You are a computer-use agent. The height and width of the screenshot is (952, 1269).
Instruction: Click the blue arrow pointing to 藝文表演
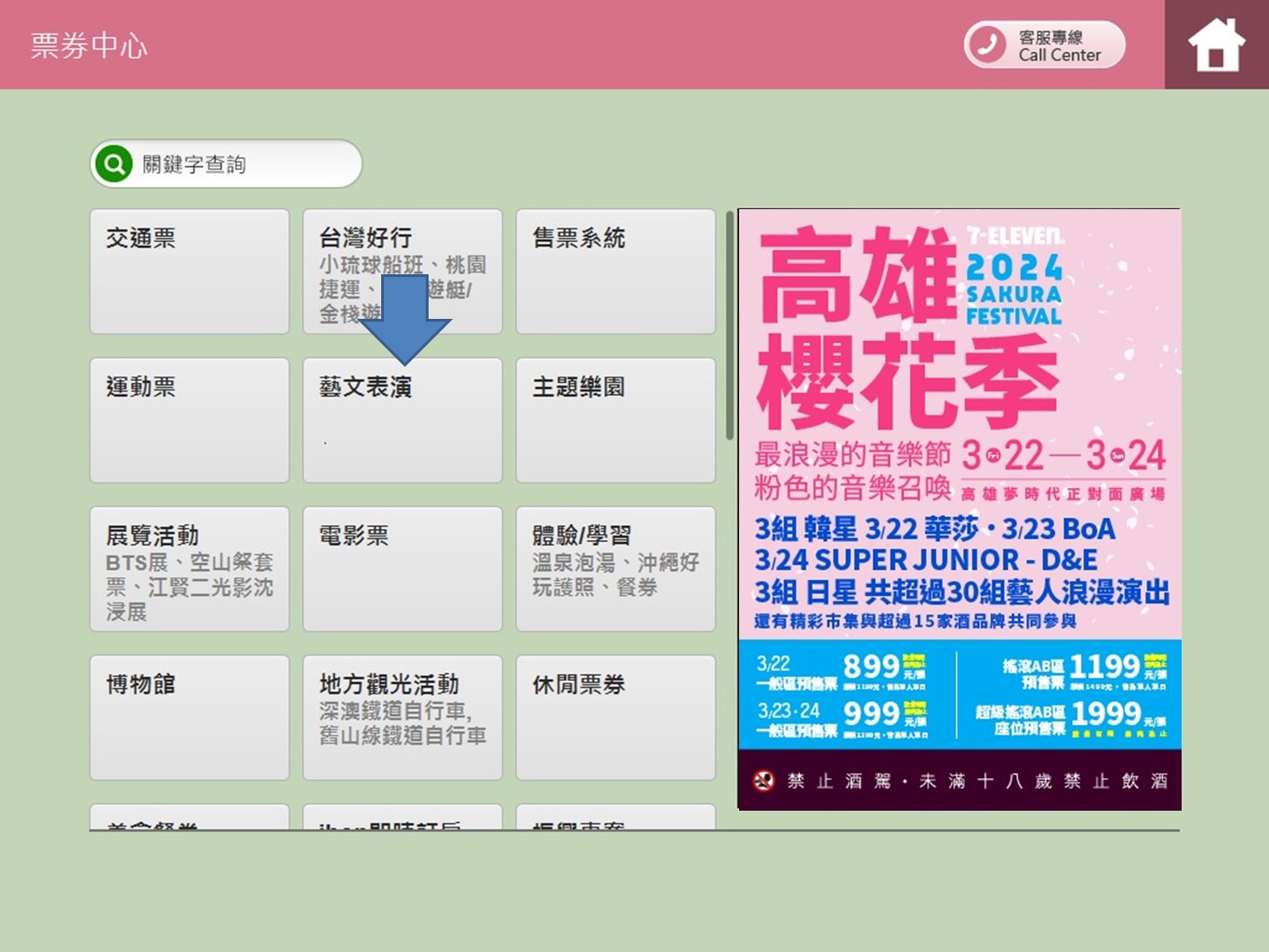click(403, 318)
